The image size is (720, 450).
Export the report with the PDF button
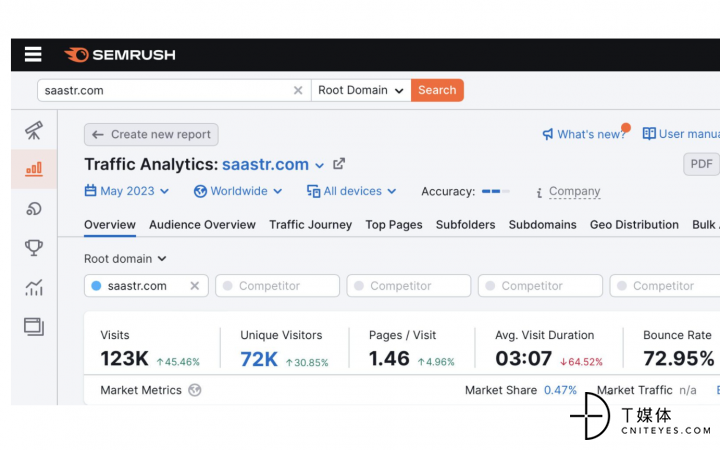[x=701, y=164]
